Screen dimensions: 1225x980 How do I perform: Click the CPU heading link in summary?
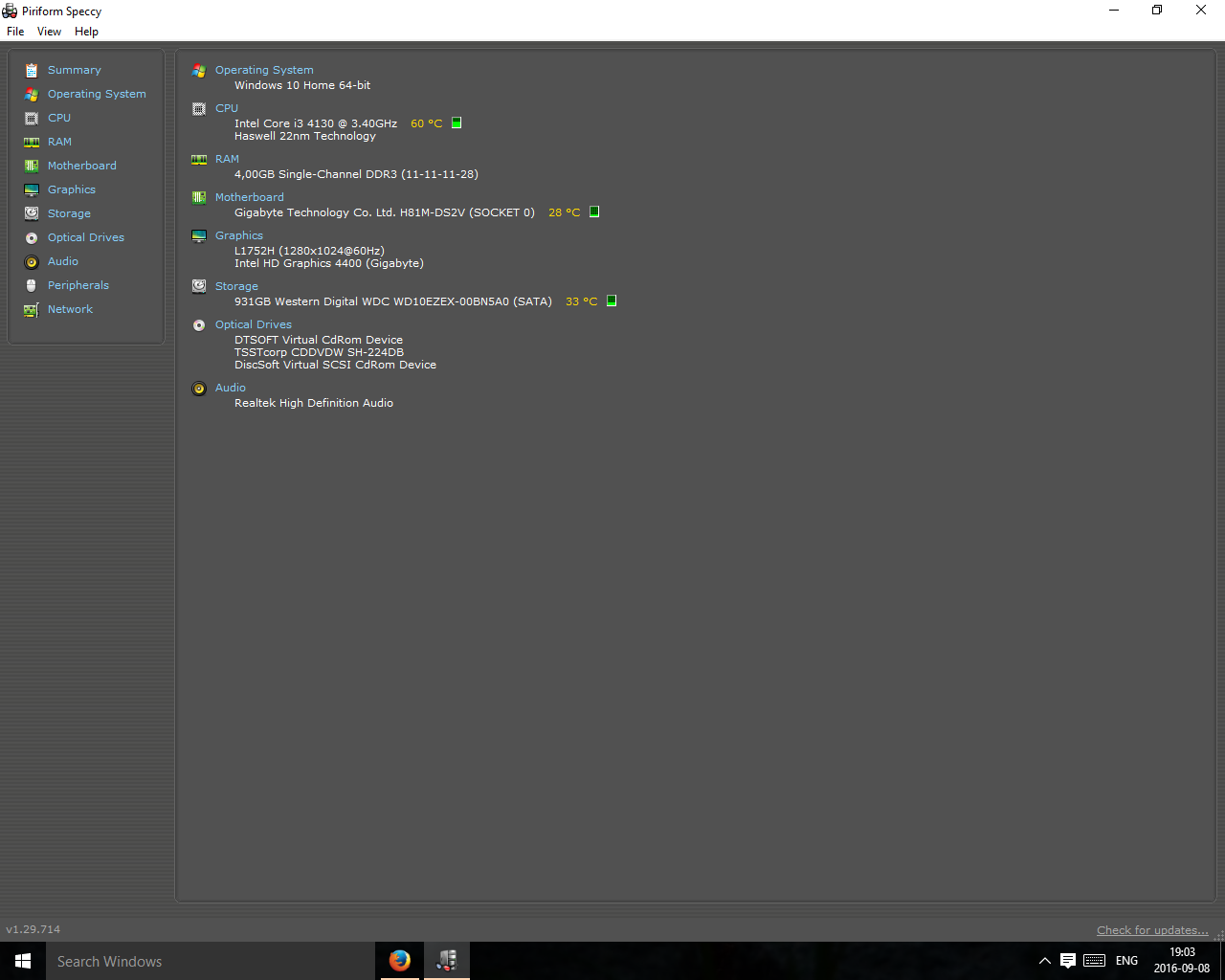227,108
